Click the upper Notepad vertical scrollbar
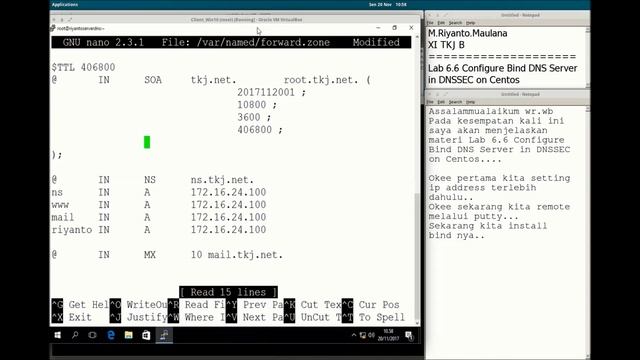640x360 pixels. click(587, 57)
